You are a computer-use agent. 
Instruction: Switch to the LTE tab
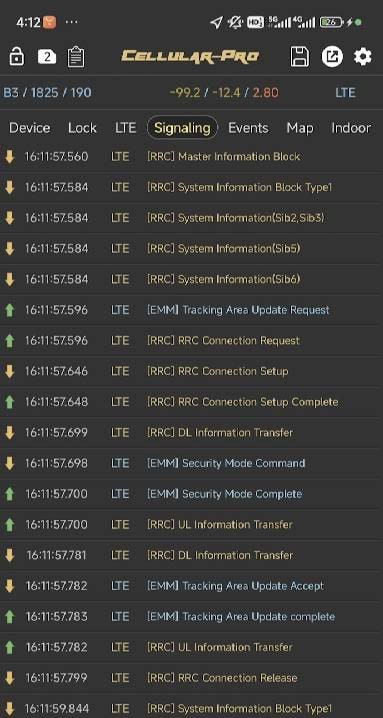[x=126, y=128]
